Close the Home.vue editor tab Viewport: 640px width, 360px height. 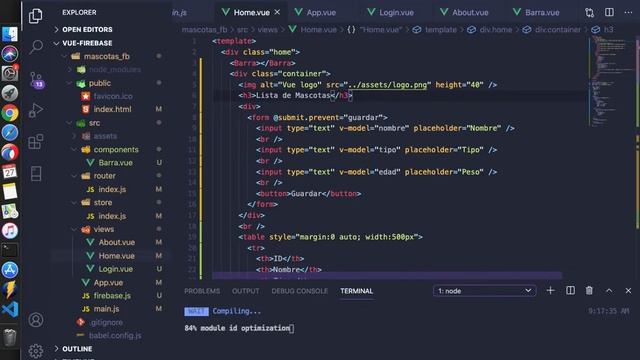coord(277,12)
